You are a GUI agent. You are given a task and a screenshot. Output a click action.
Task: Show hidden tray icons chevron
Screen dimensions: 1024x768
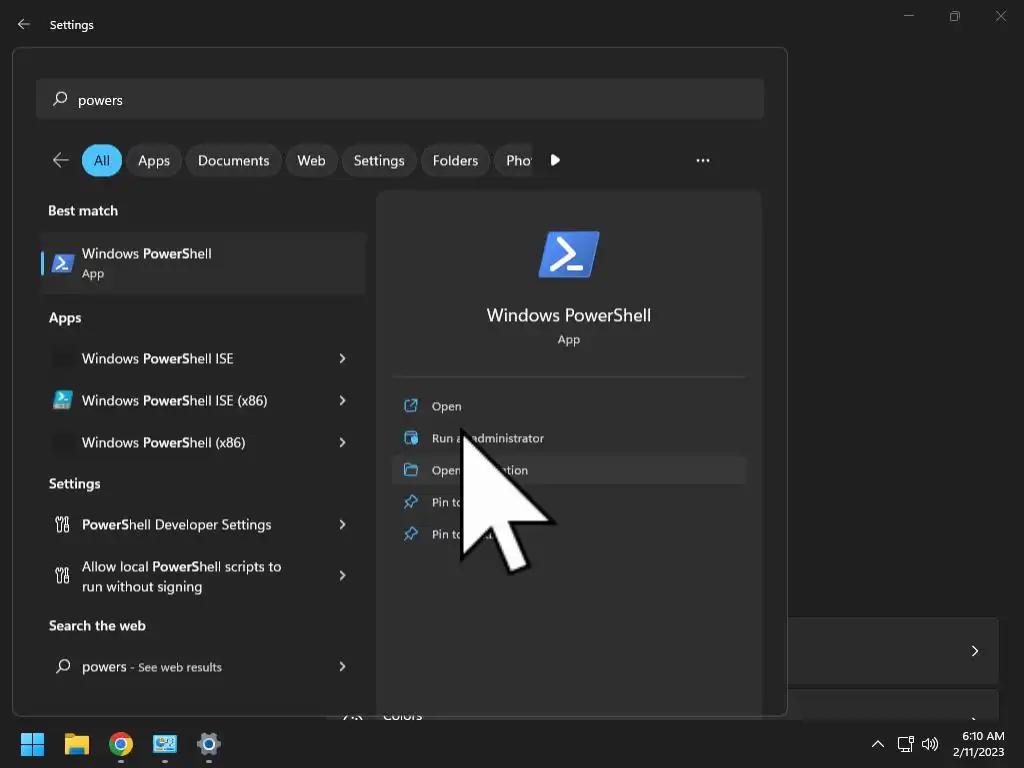[878, 744]
